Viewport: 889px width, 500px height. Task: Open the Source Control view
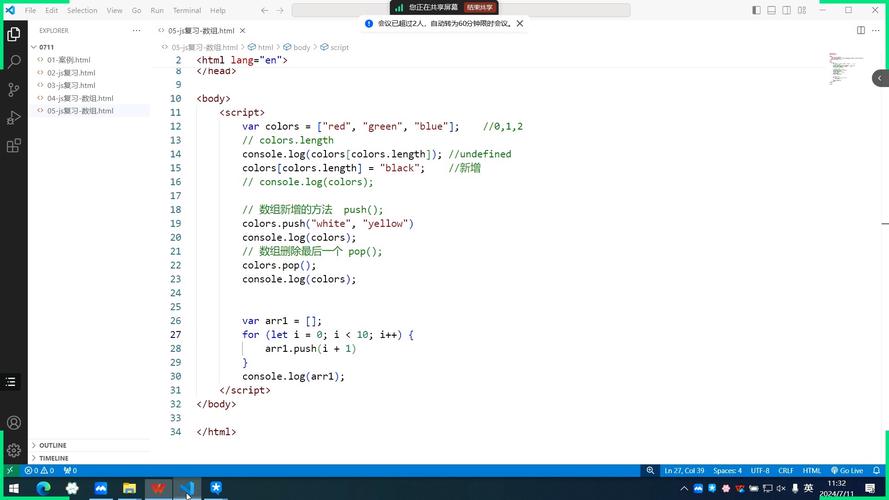(x=14, y=90)
